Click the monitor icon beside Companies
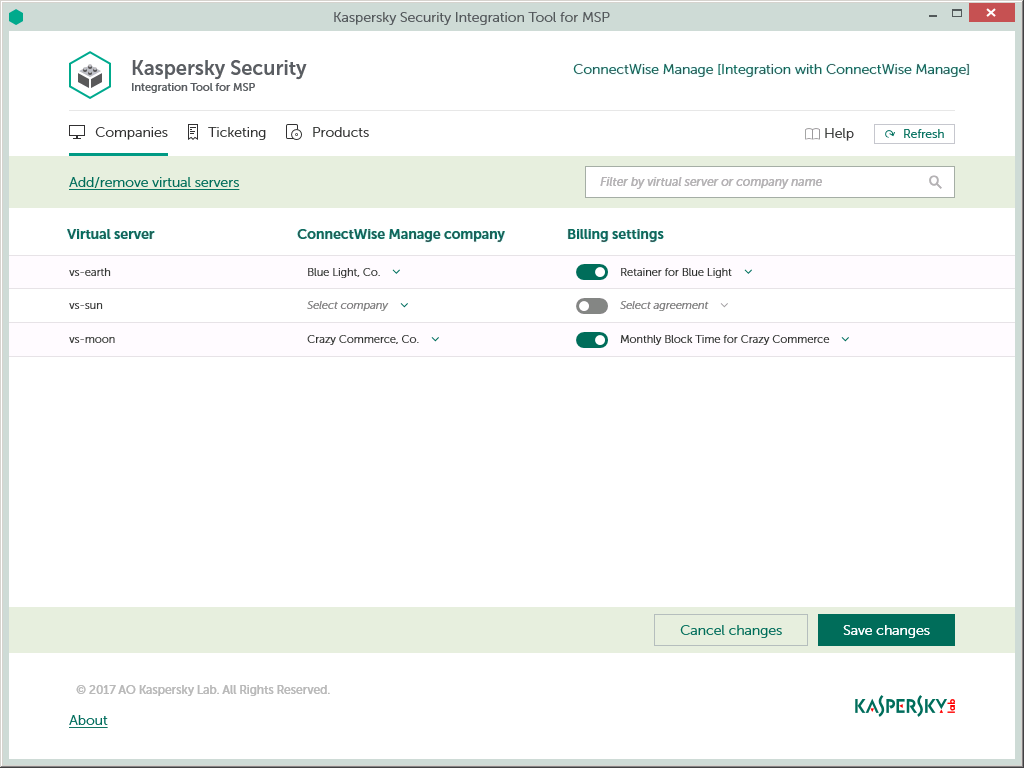 coord(77,132)
